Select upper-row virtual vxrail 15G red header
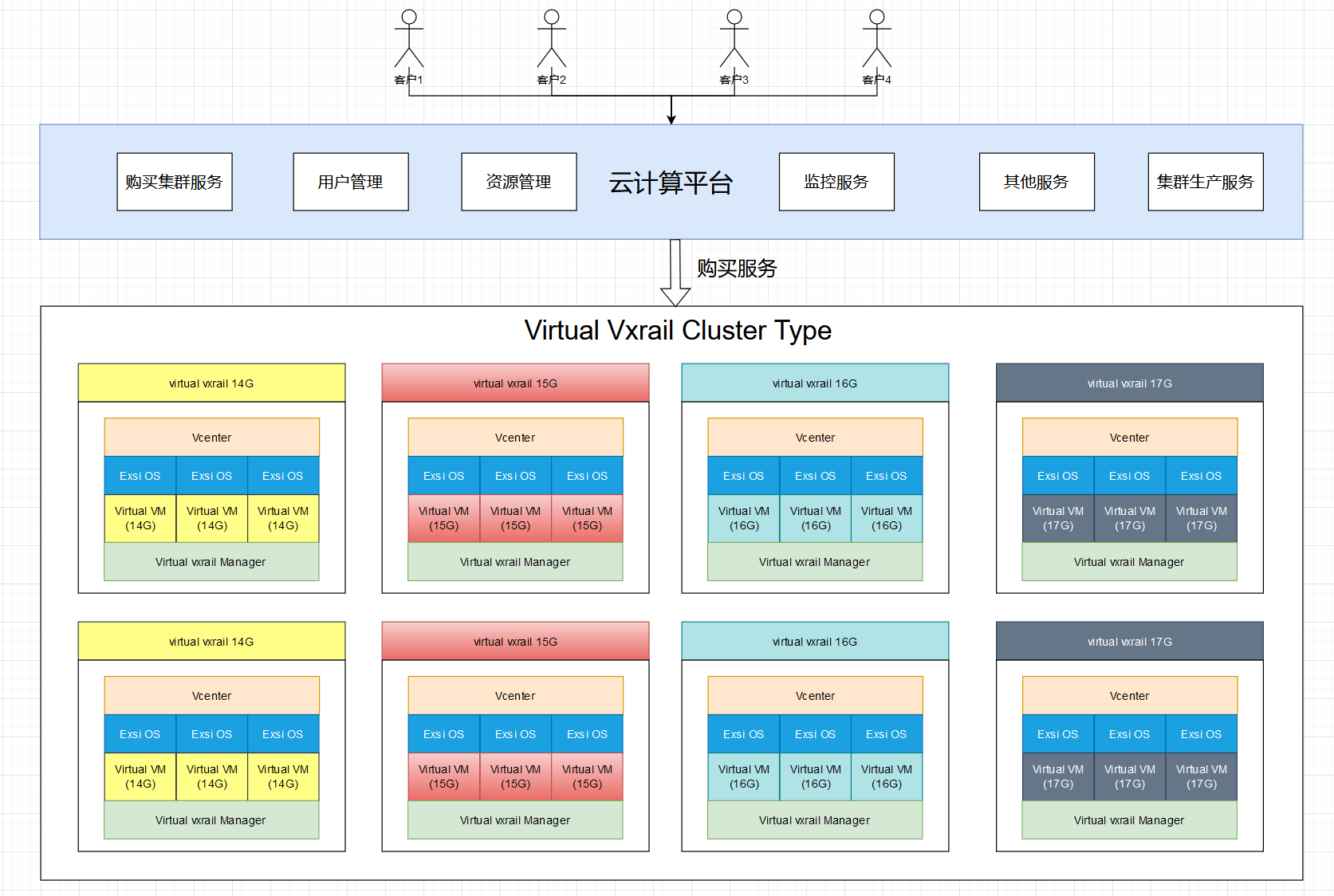The height and width of the screenshot is (896, 1334). point(515,383)
